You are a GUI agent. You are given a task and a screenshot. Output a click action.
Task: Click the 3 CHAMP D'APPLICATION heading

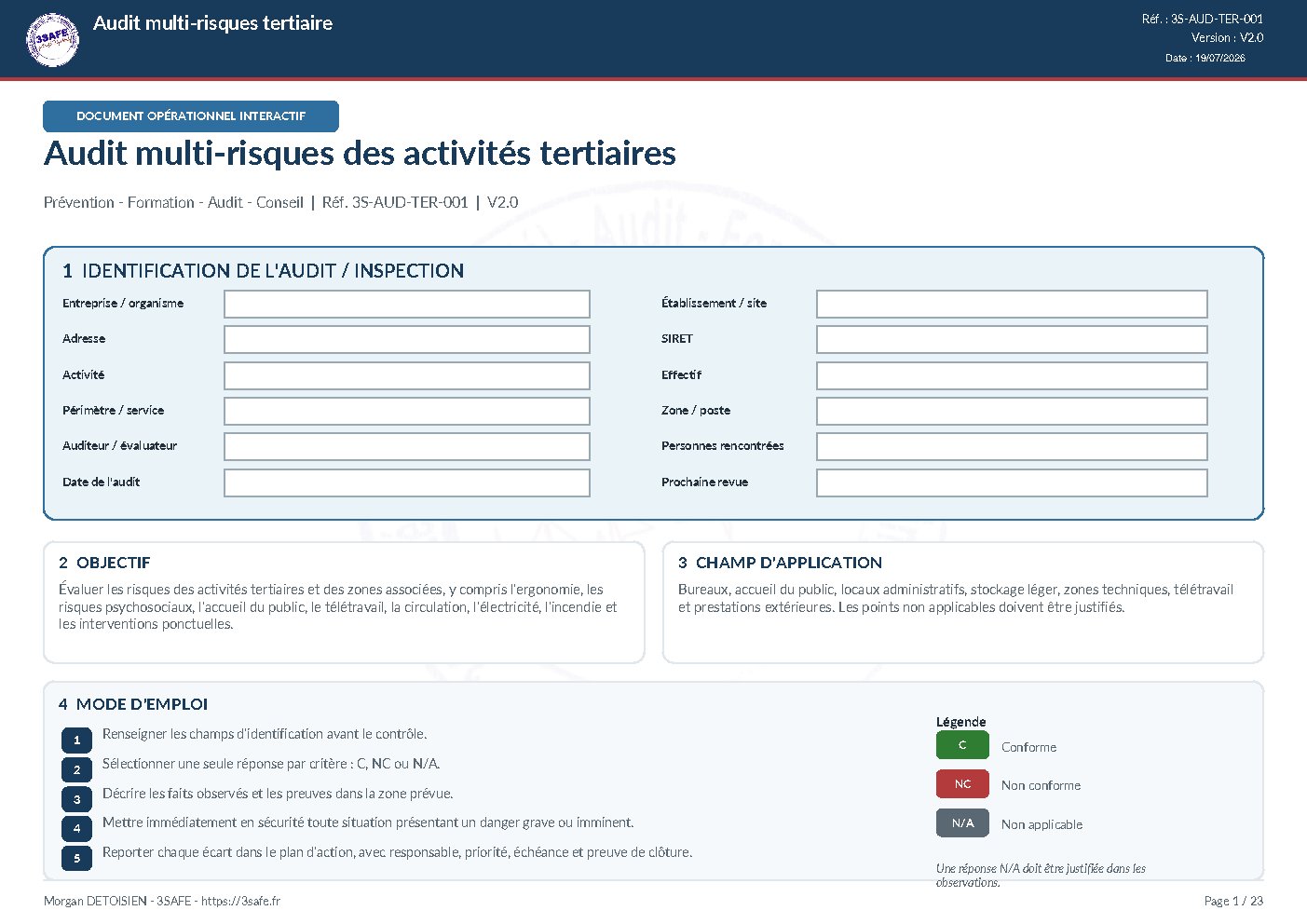[780, 563]
